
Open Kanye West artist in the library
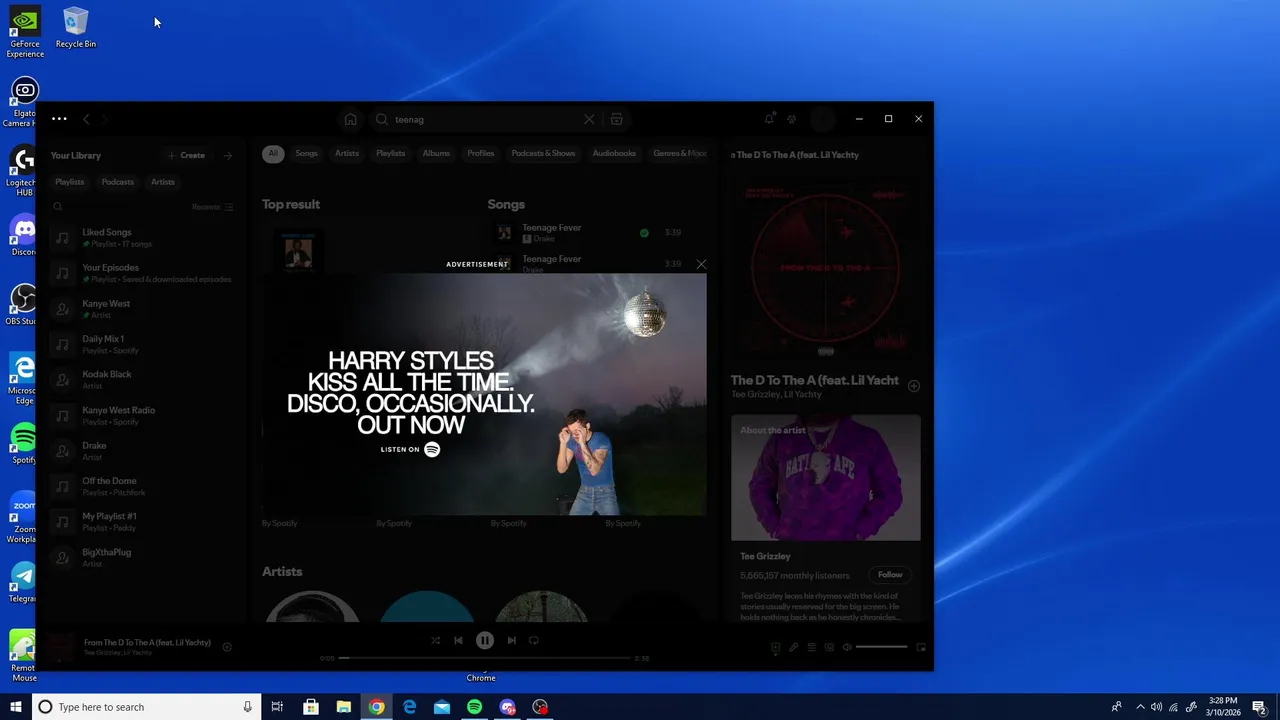[x=141, y=309]
